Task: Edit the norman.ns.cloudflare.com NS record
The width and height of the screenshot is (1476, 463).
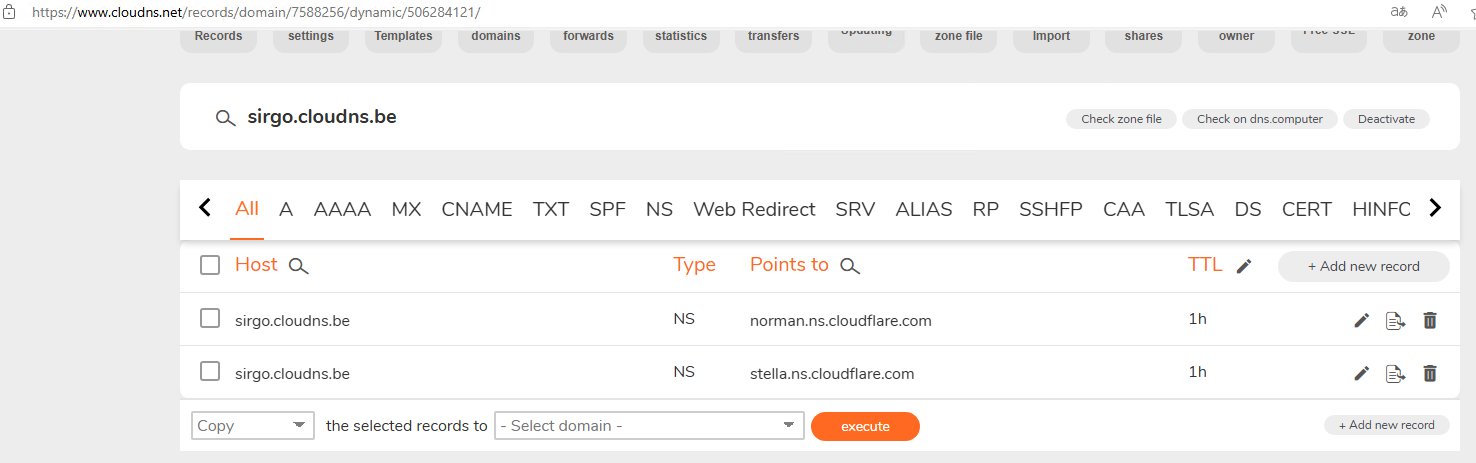Action: click(1361, 320)
